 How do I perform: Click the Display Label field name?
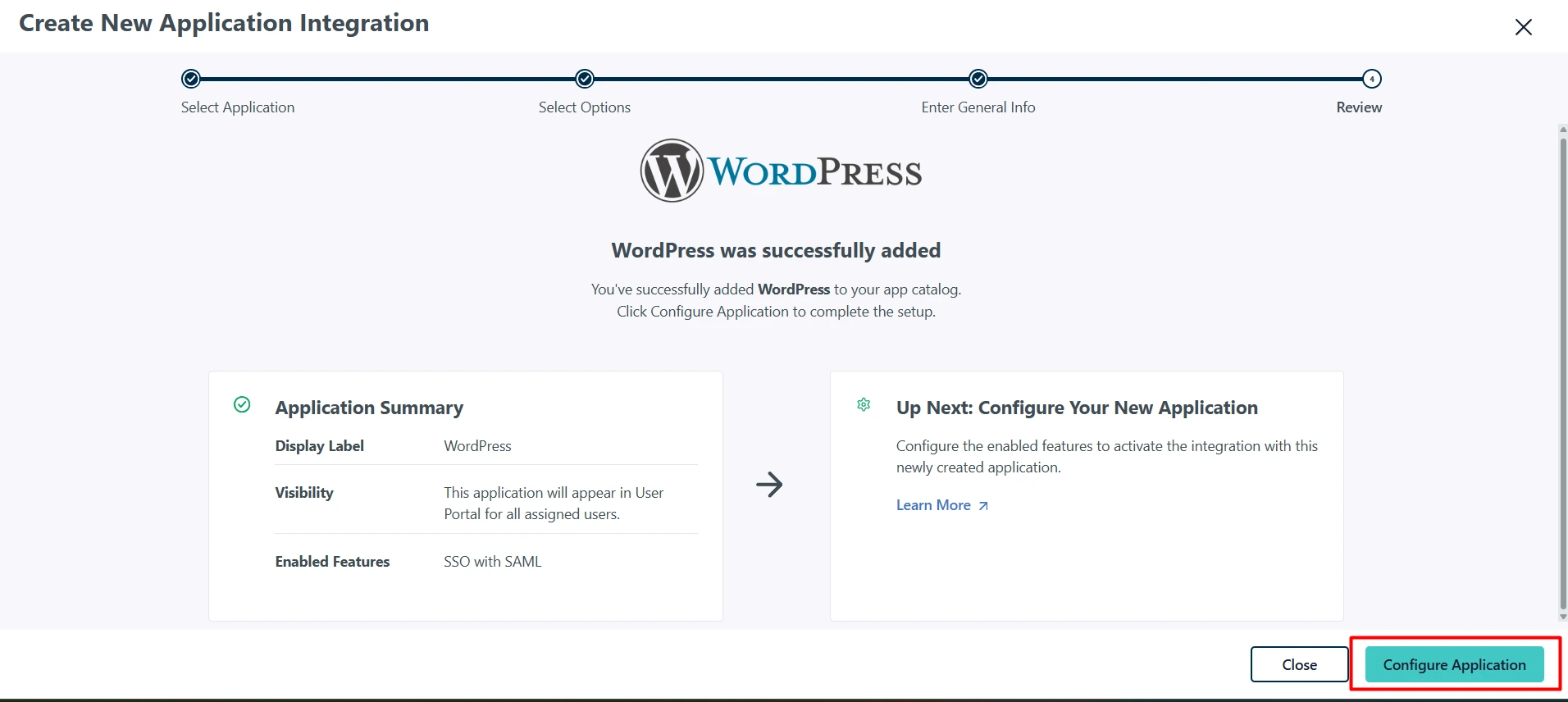320,446
